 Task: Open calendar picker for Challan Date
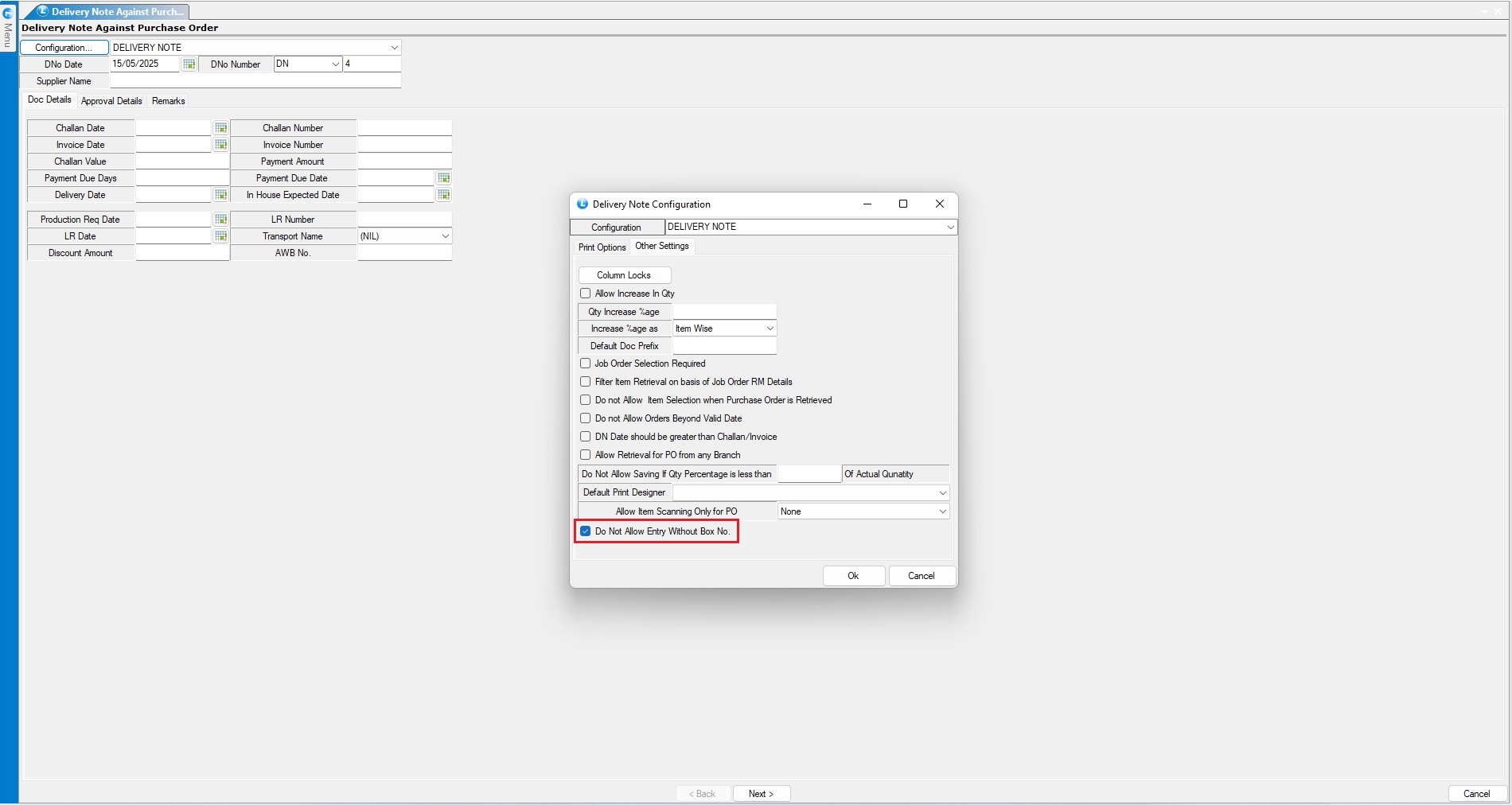(220, 128)
